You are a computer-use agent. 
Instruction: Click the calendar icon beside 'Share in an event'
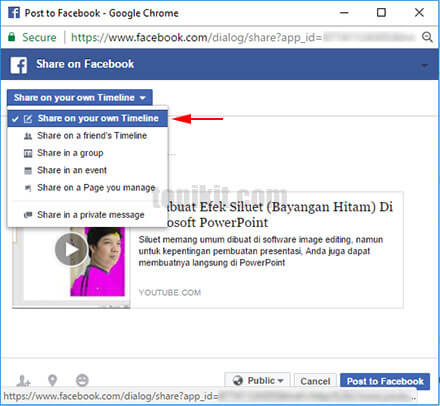(28, 171)
